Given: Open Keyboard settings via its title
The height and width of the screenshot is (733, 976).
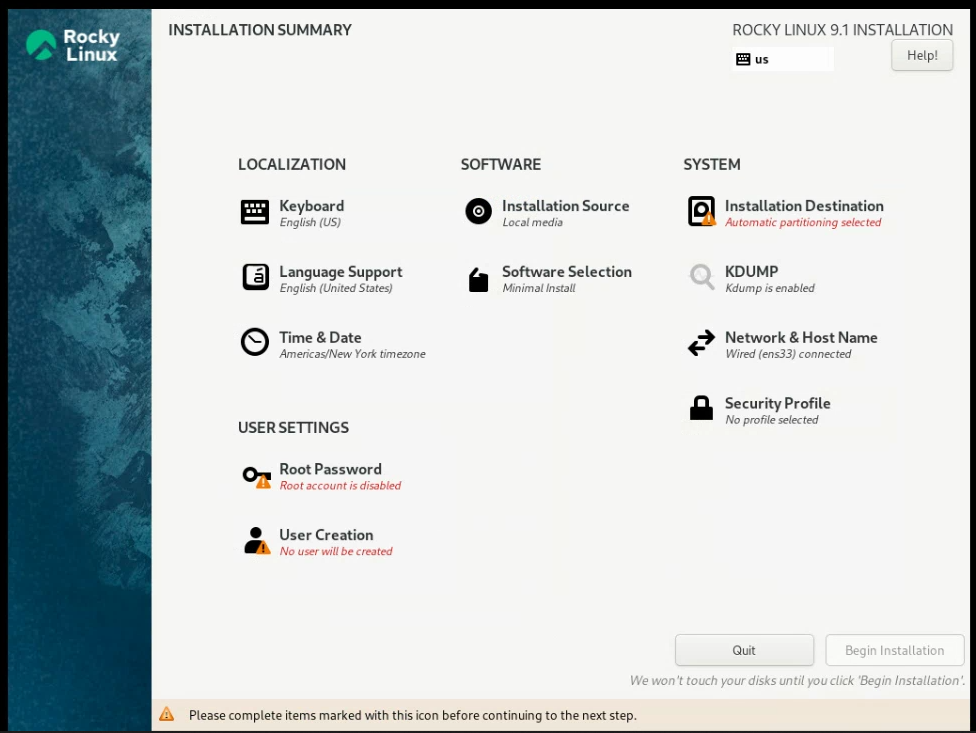Looking at the screenshot, I should point(312,206).
